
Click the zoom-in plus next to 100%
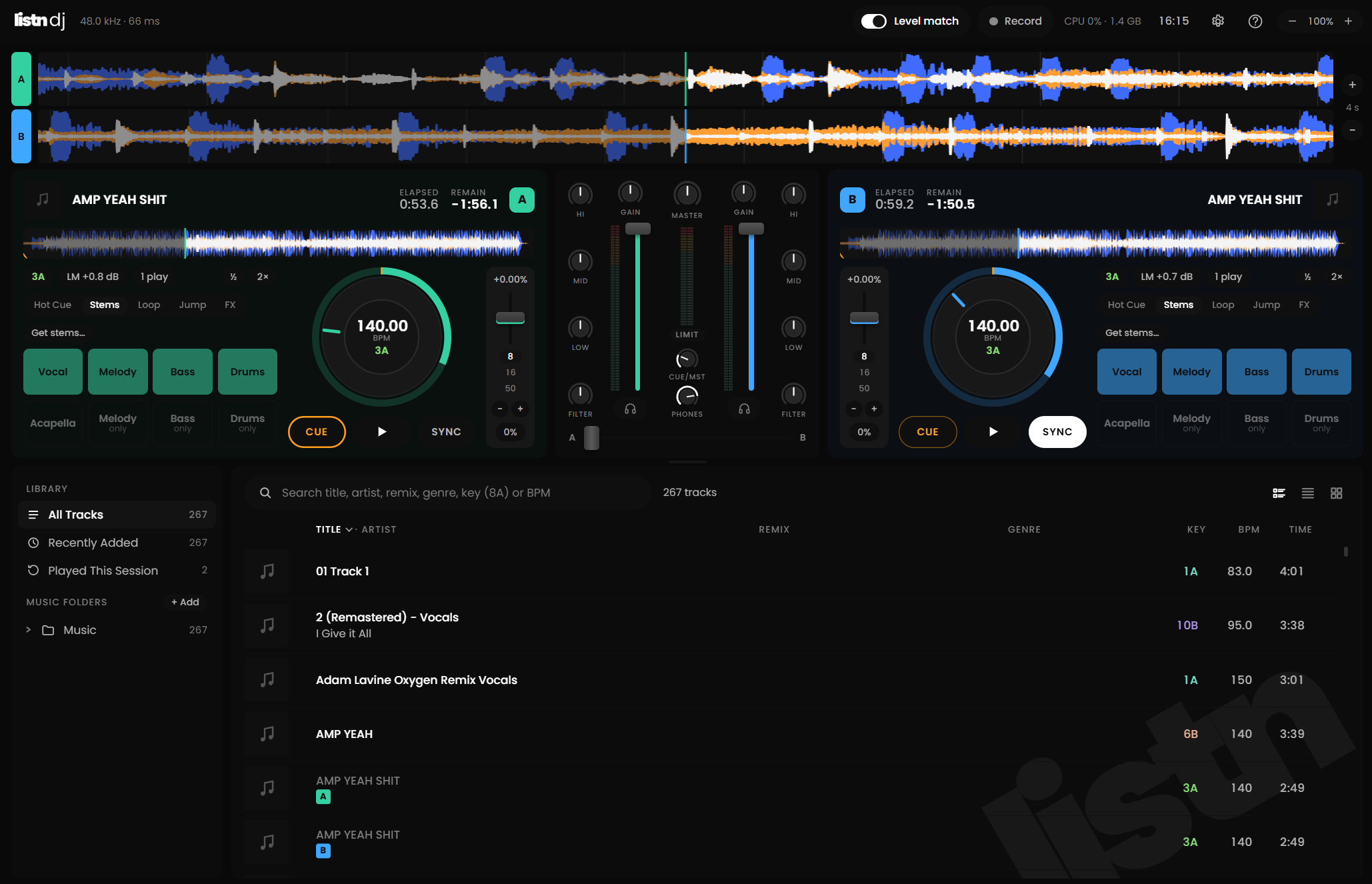click(1348, 21)
